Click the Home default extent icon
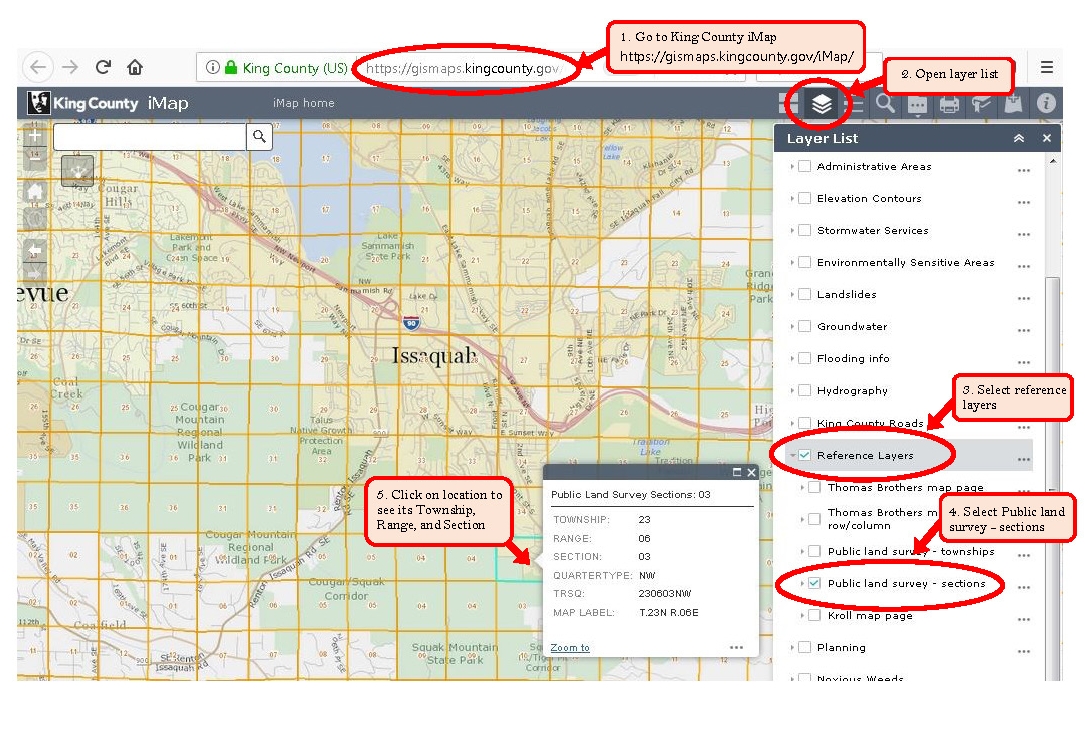Viewport: 1085px width, 732px height. (34, 191)
